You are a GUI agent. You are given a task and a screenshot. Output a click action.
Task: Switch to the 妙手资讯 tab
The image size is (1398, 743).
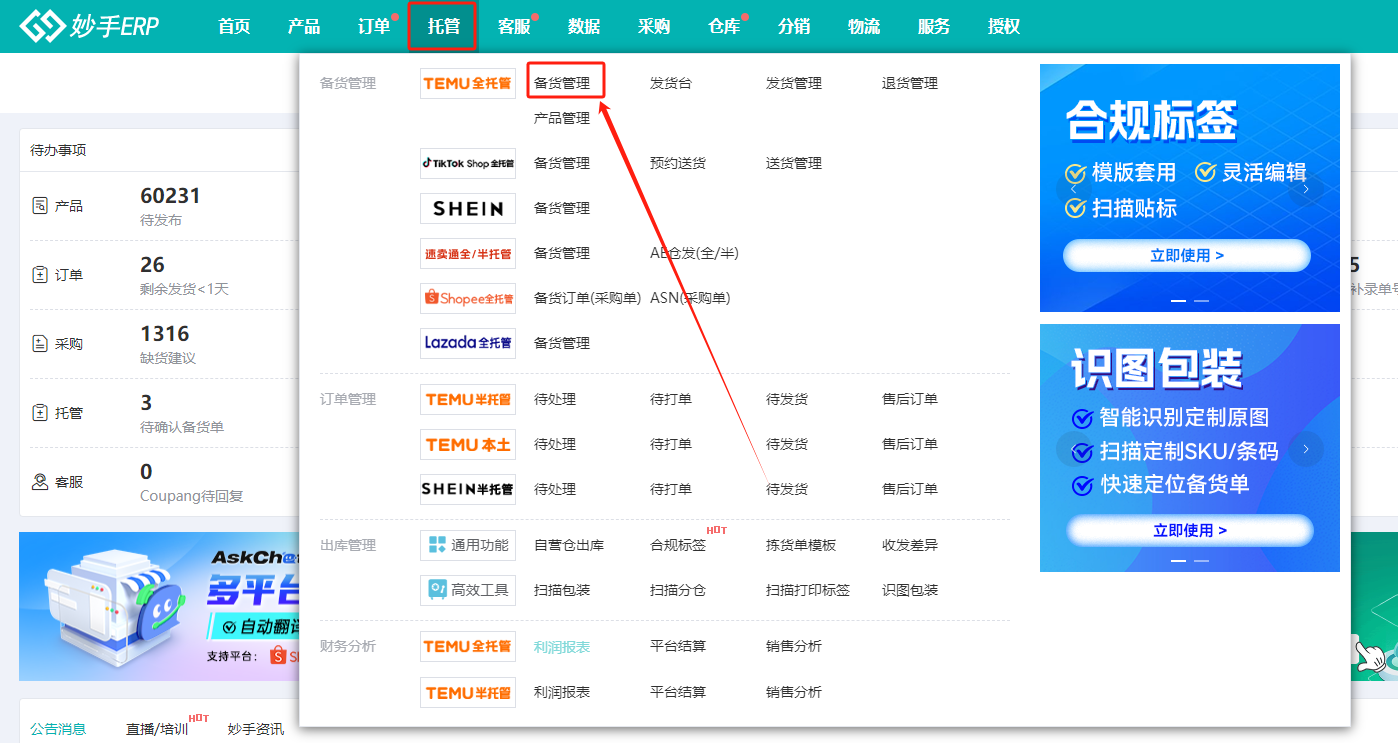coord(255,729)
